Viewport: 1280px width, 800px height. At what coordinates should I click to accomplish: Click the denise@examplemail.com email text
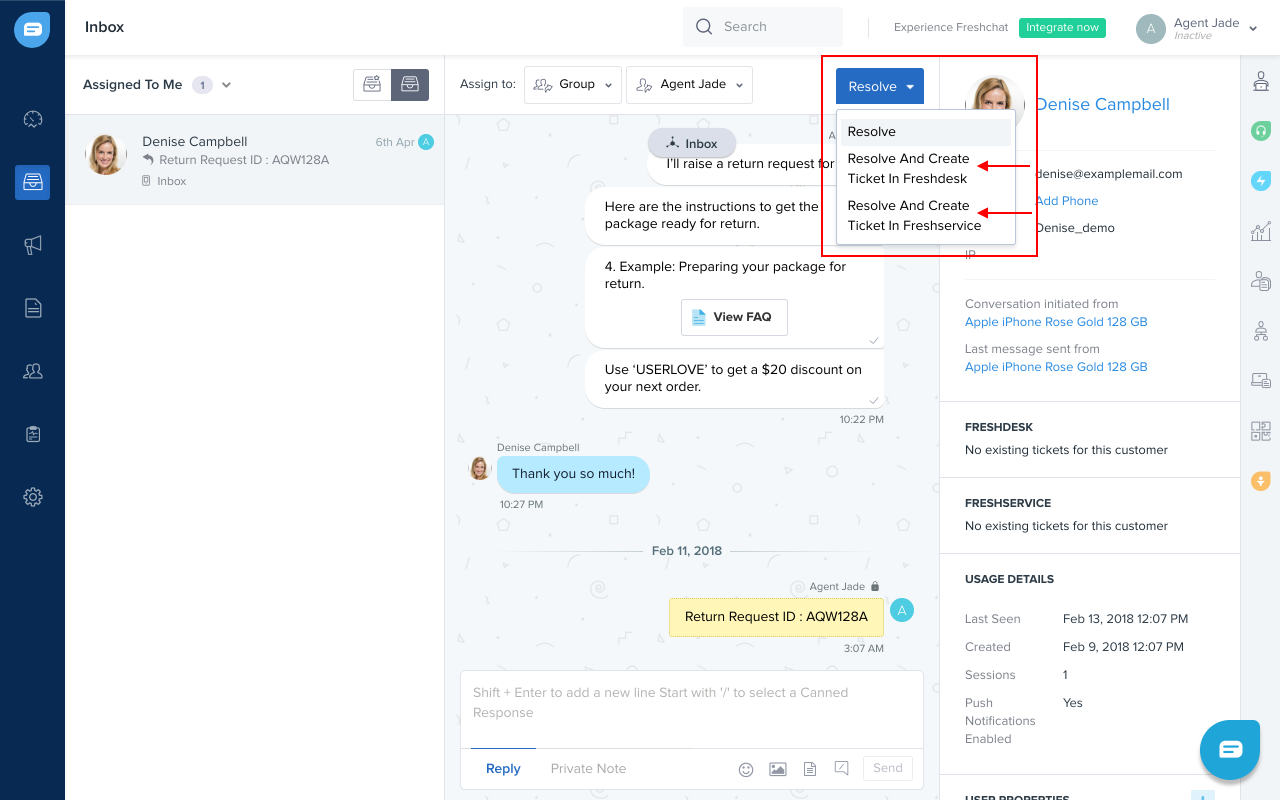pyautogui.click(x=1109, y=174)
